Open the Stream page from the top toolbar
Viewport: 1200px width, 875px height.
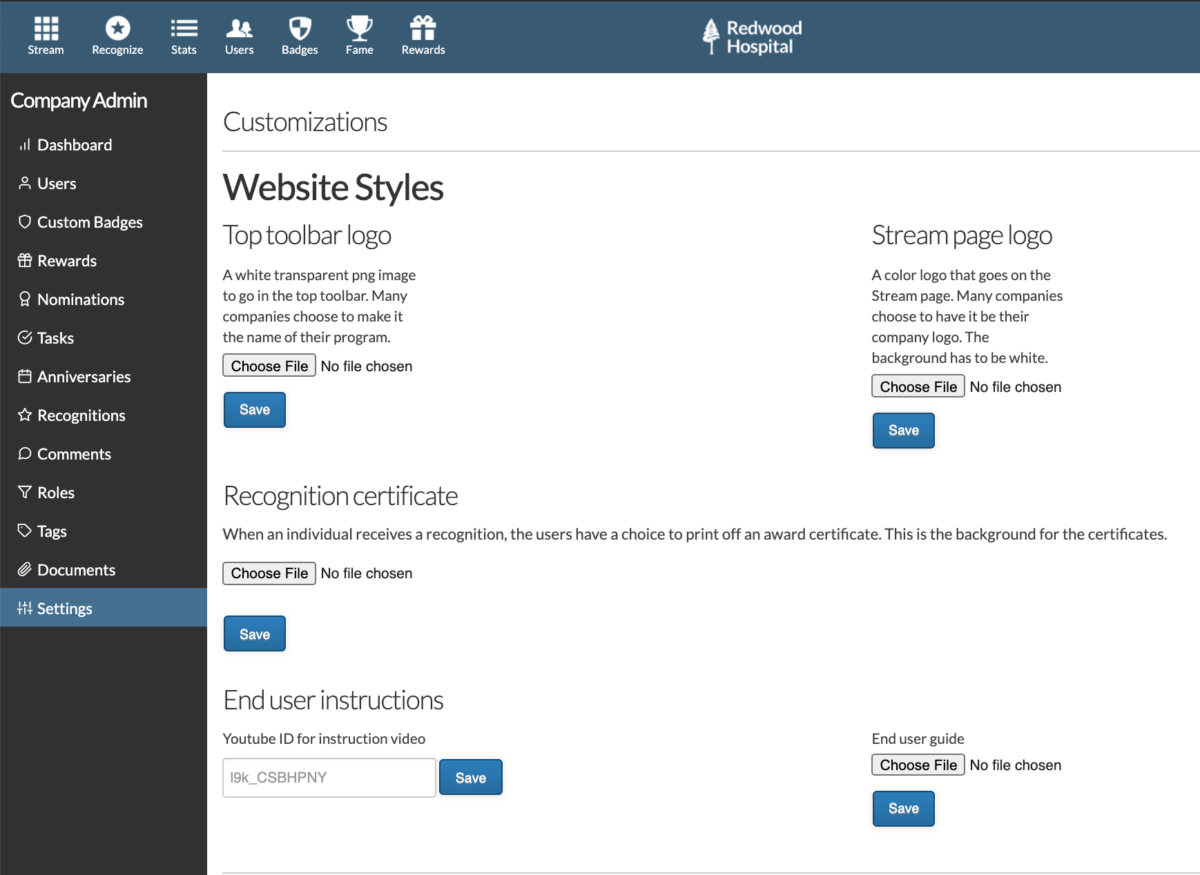45,35
